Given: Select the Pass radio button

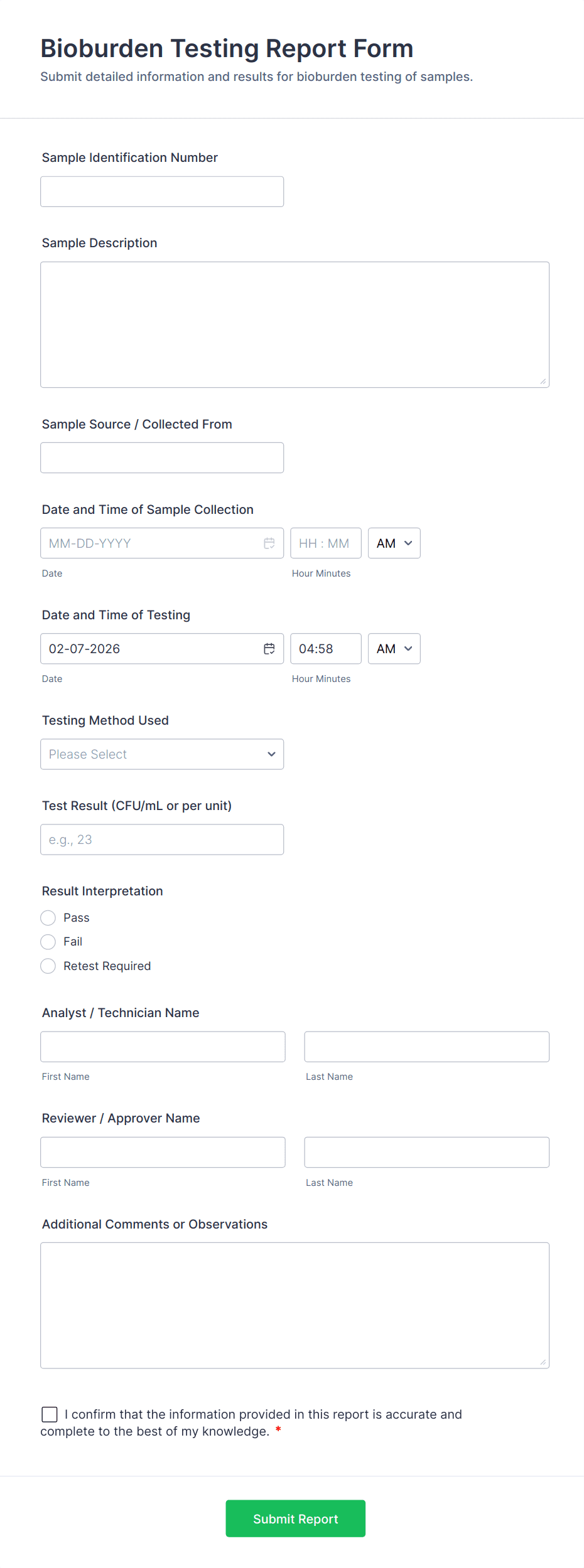Looking at the screenshot, I should click(x=48, y=918).
